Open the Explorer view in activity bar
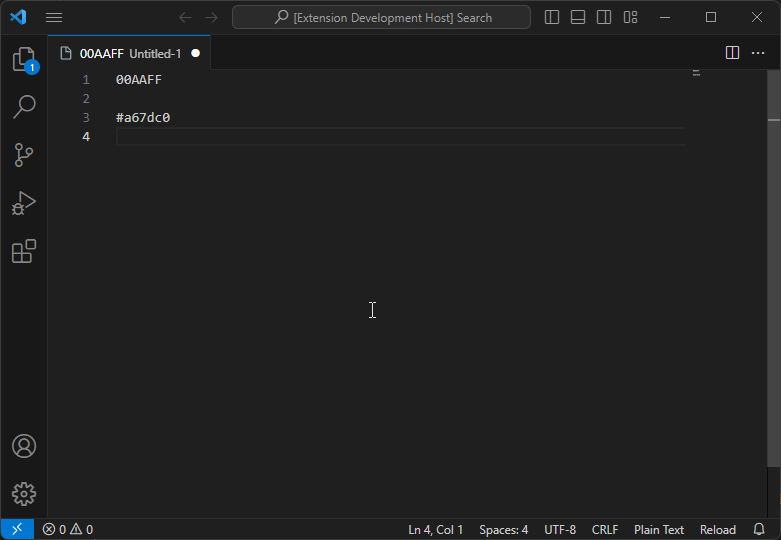 24,60
